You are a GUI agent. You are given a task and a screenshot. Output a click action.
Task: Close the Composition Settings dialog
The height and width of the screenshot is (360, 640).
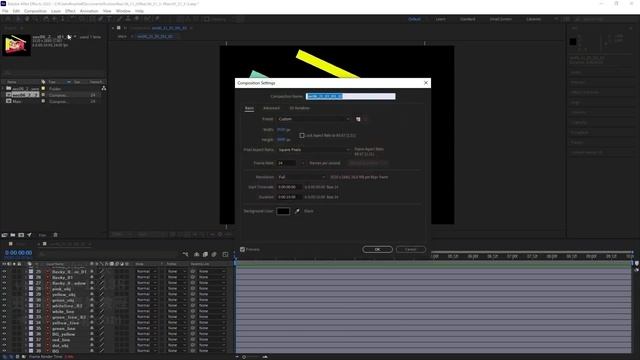[426, 83]
